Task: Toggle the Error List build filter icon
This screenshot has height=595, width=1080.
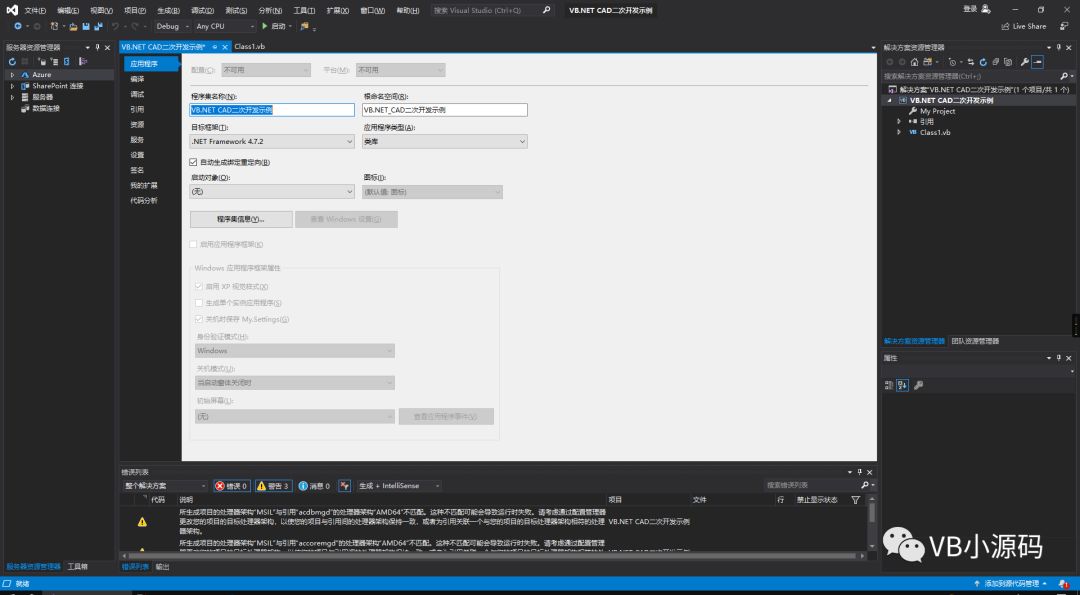Action: pos(345,486)
